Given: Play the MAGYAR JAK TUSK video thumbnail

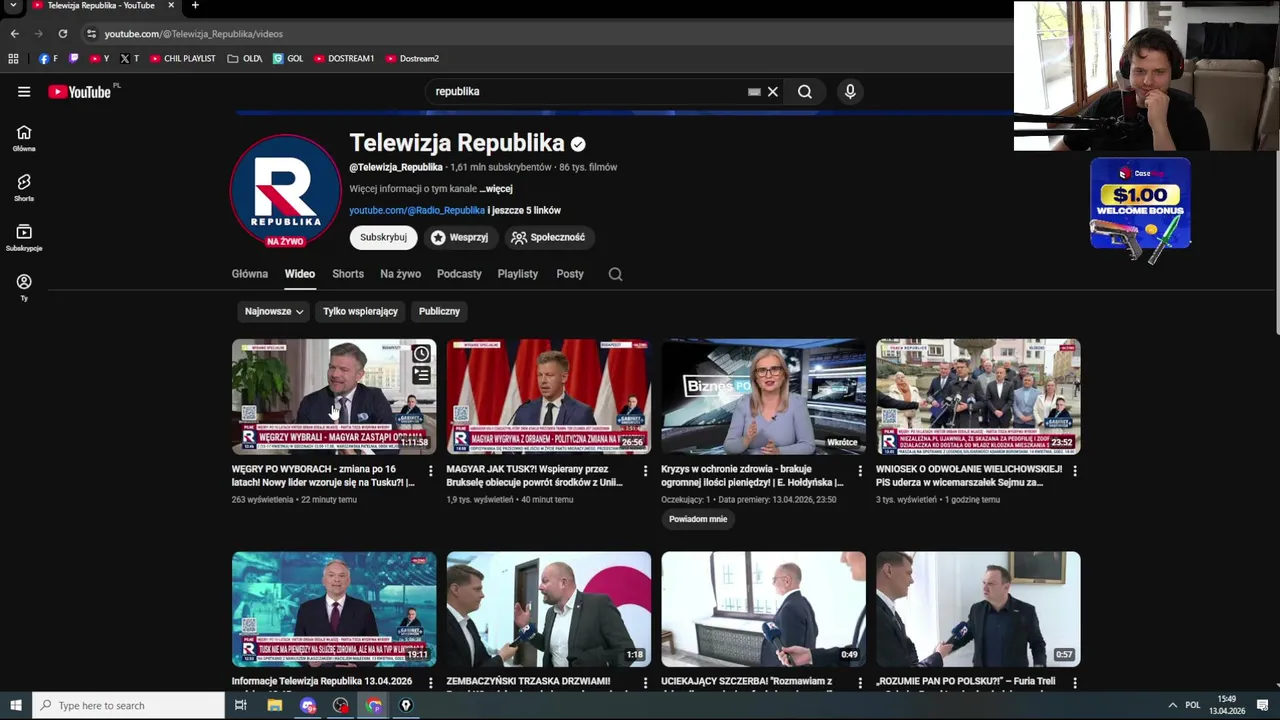Looking at the screenshot, I should pyautogui.click(x=548, y=397).
